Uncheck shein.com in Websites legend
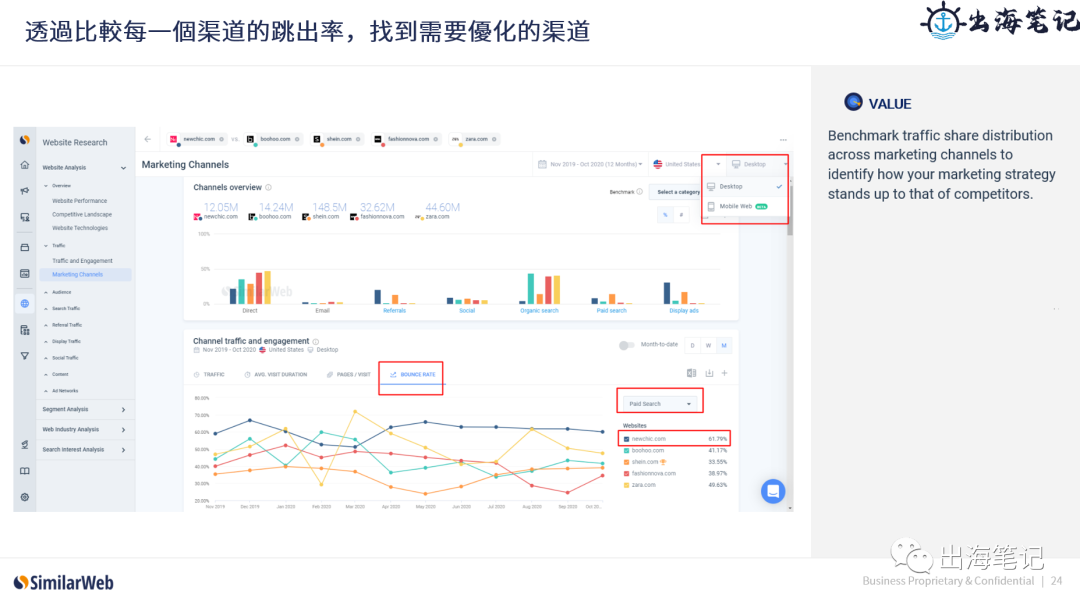 626,462
